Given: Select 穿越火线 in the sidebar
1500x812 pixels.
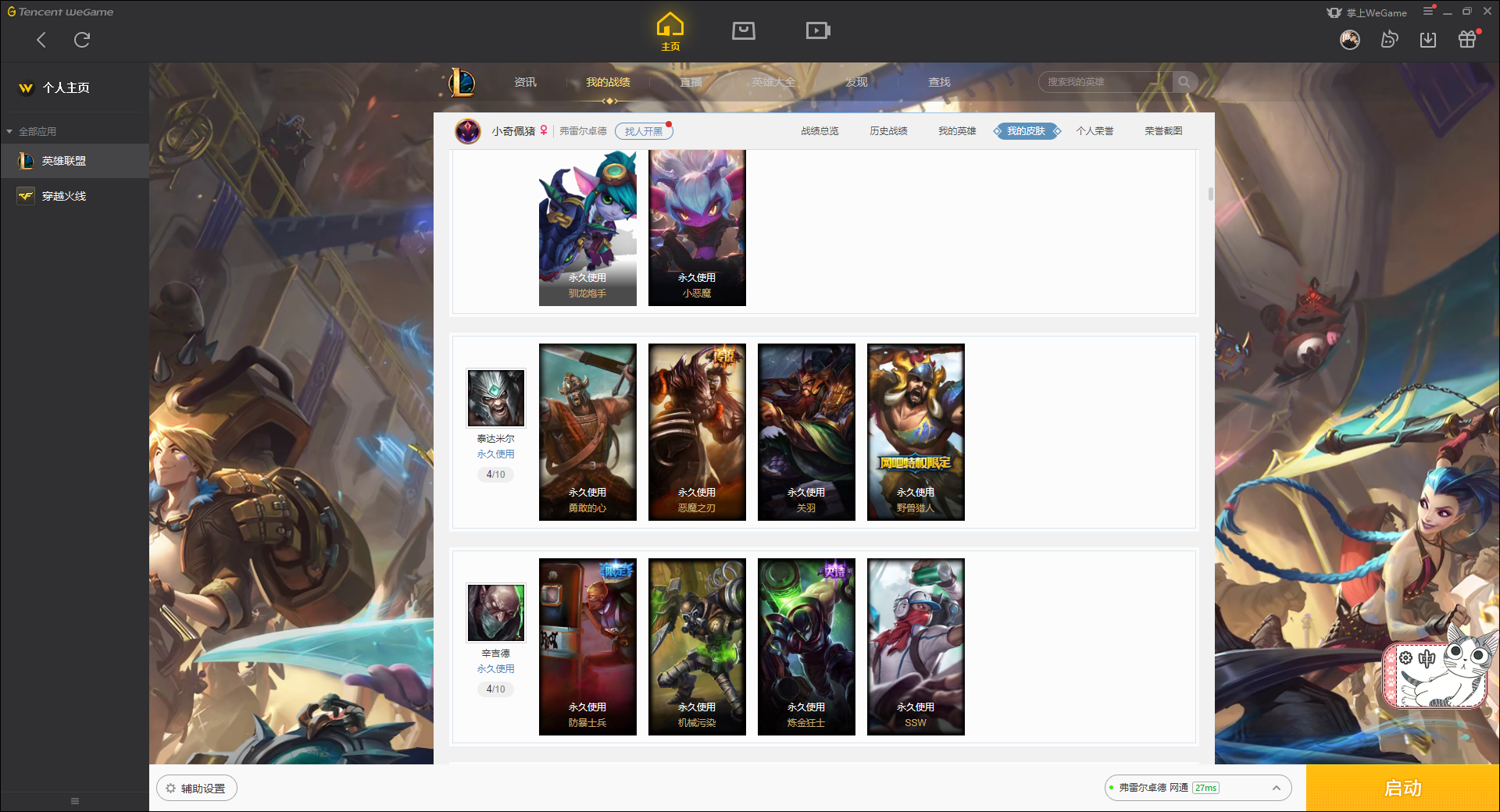Looking at the screenshot, I should pyautogui.click(x=74, y=196).
